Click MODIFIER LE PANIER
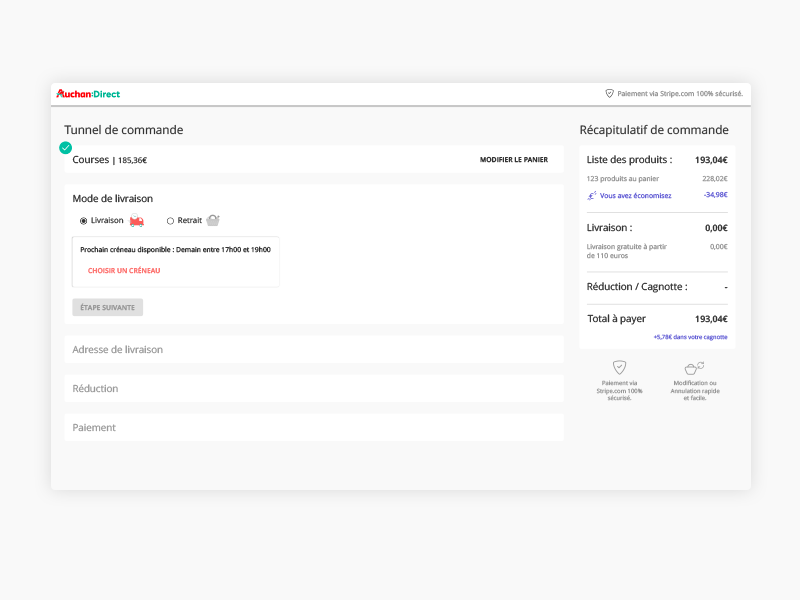 click(x=514, y=159)
